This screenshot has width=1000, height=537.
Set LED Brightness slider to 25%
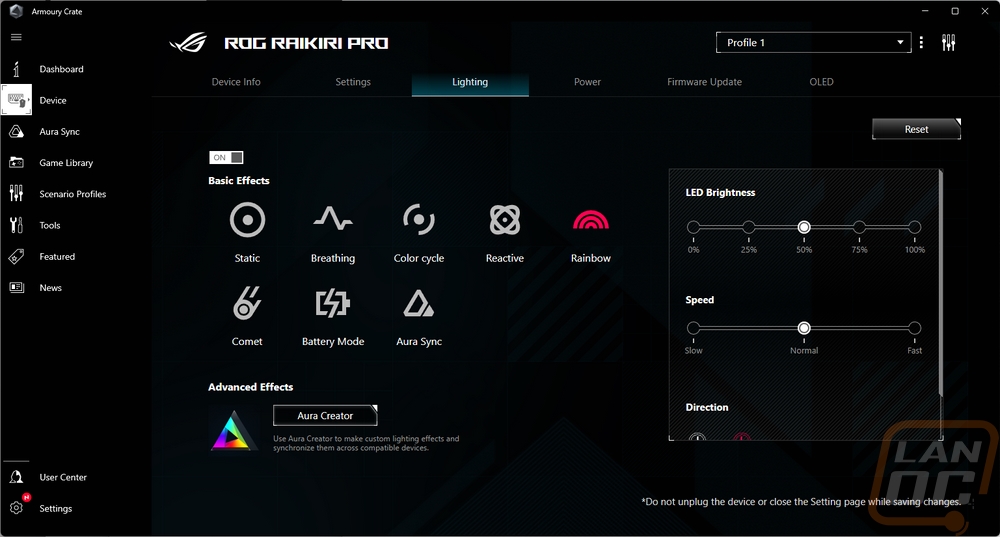[749, 228]
